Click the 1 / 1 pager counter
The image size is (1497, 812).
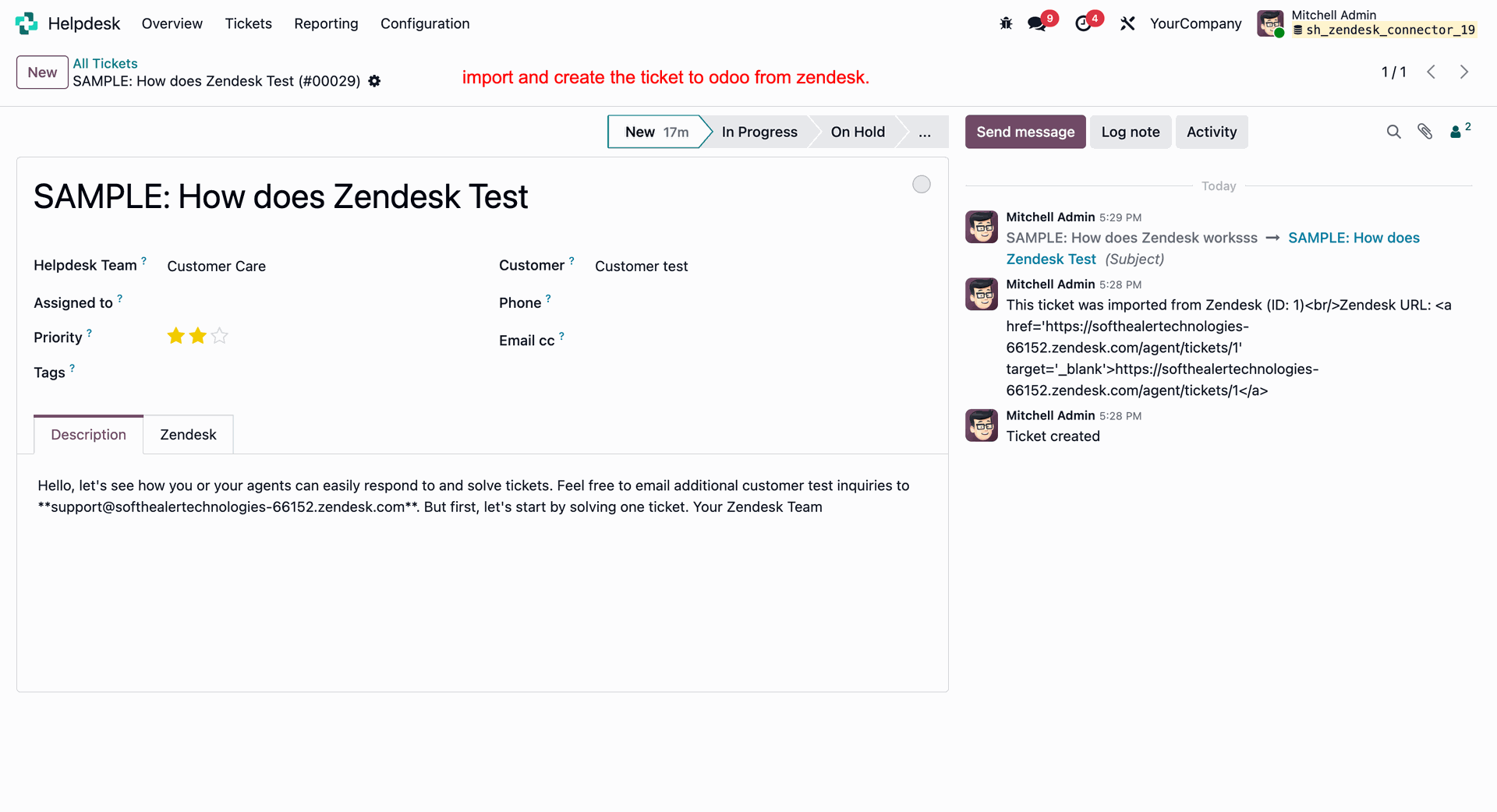(x=1393, y=72)
